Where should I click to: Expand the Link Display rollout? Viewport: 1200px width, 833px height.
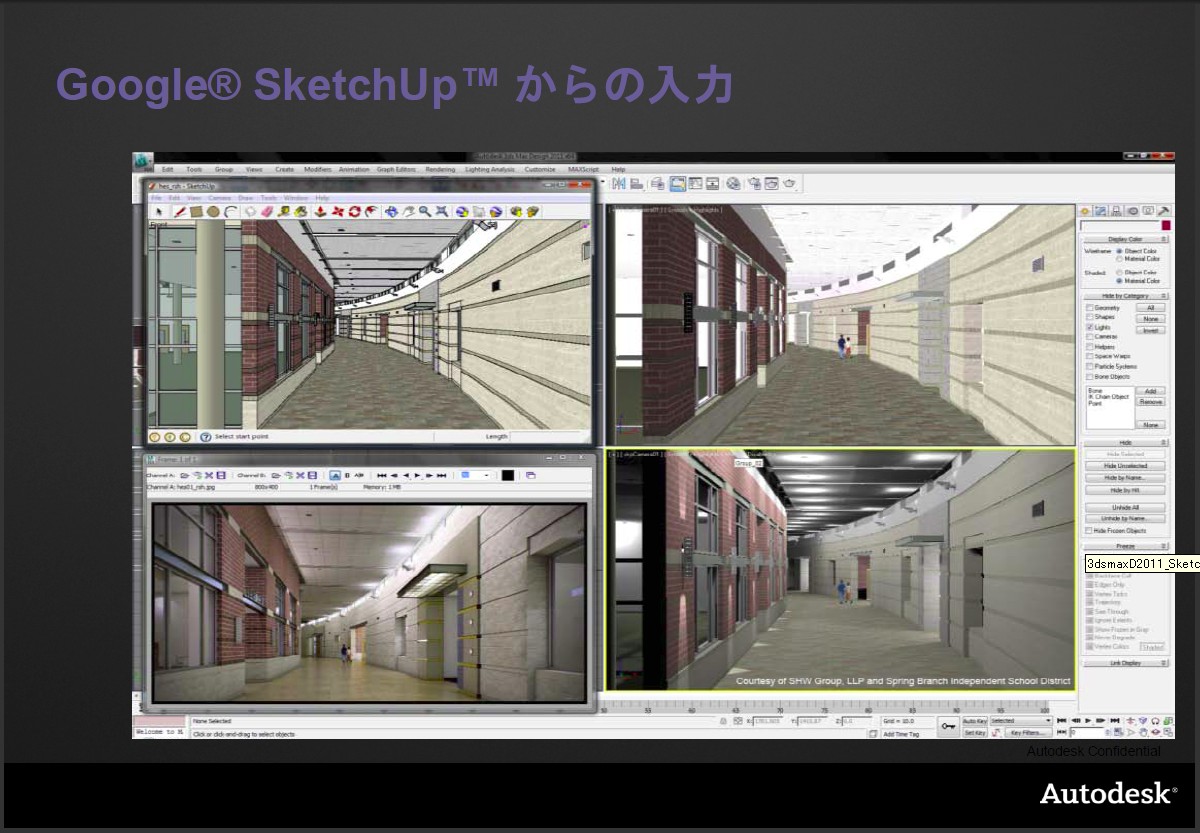[x=1125, y=663]
